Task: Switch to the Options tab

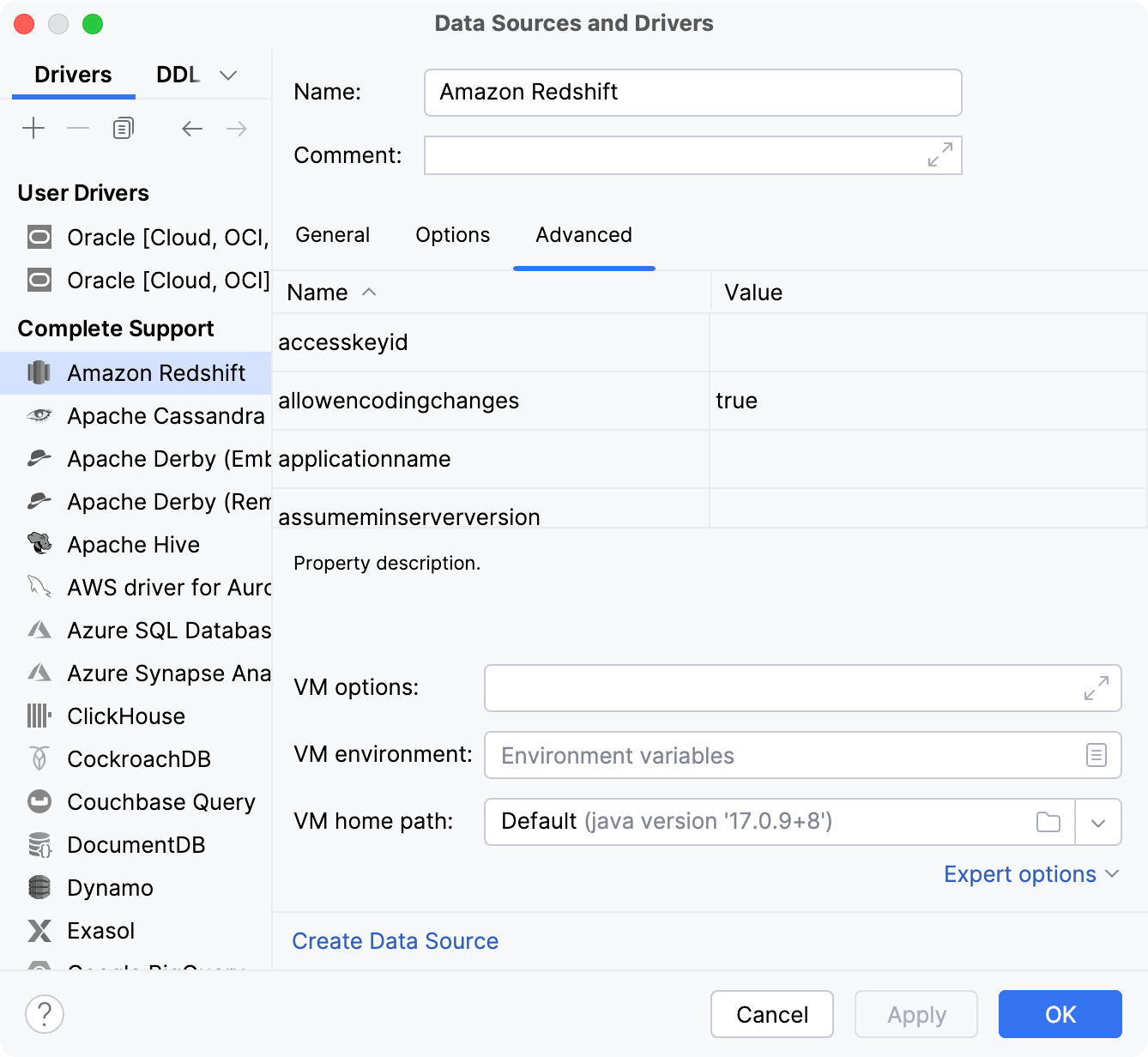Action: [452, 235]
